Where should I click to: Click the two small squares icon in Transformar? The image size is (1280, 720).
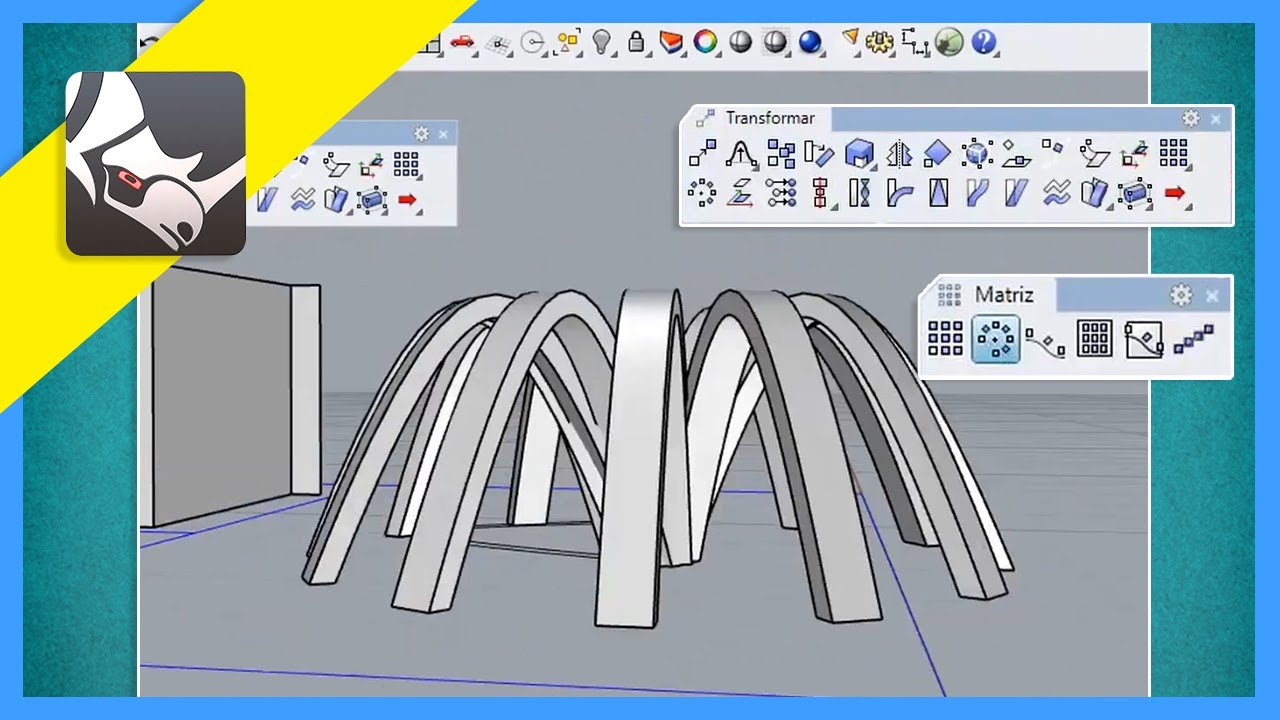tap(1053, 153)
